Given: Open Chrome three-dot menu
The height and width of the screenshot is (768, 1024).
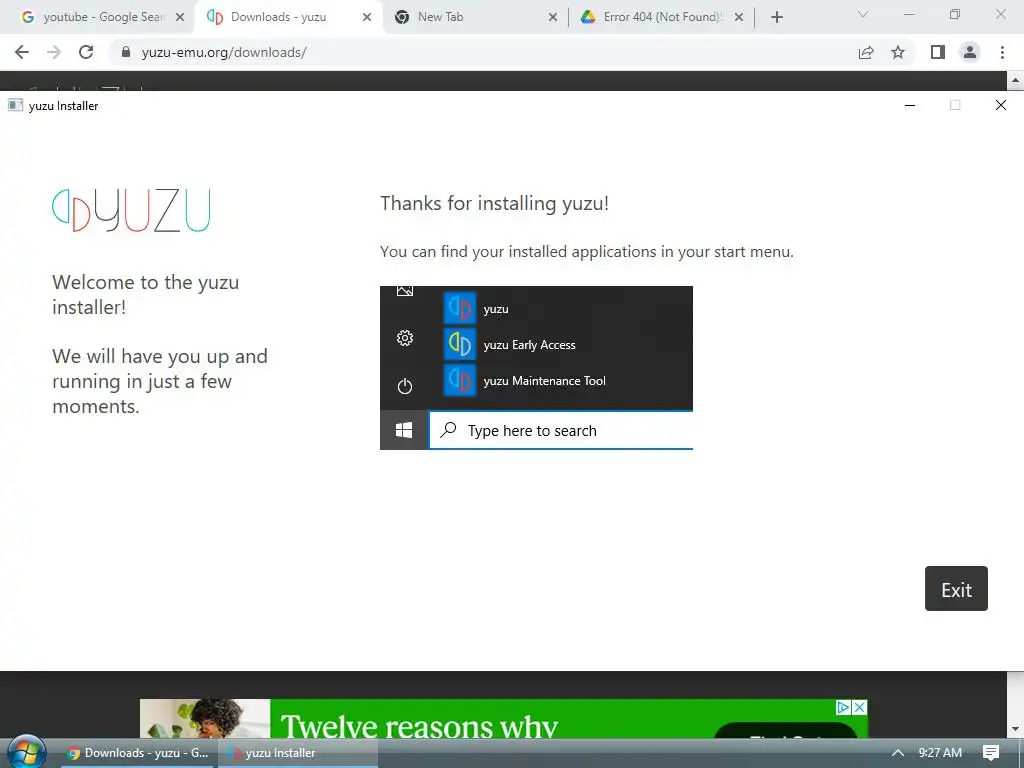Looking at the screenshot, I should pyautogui.click(x=1002, y=52).
